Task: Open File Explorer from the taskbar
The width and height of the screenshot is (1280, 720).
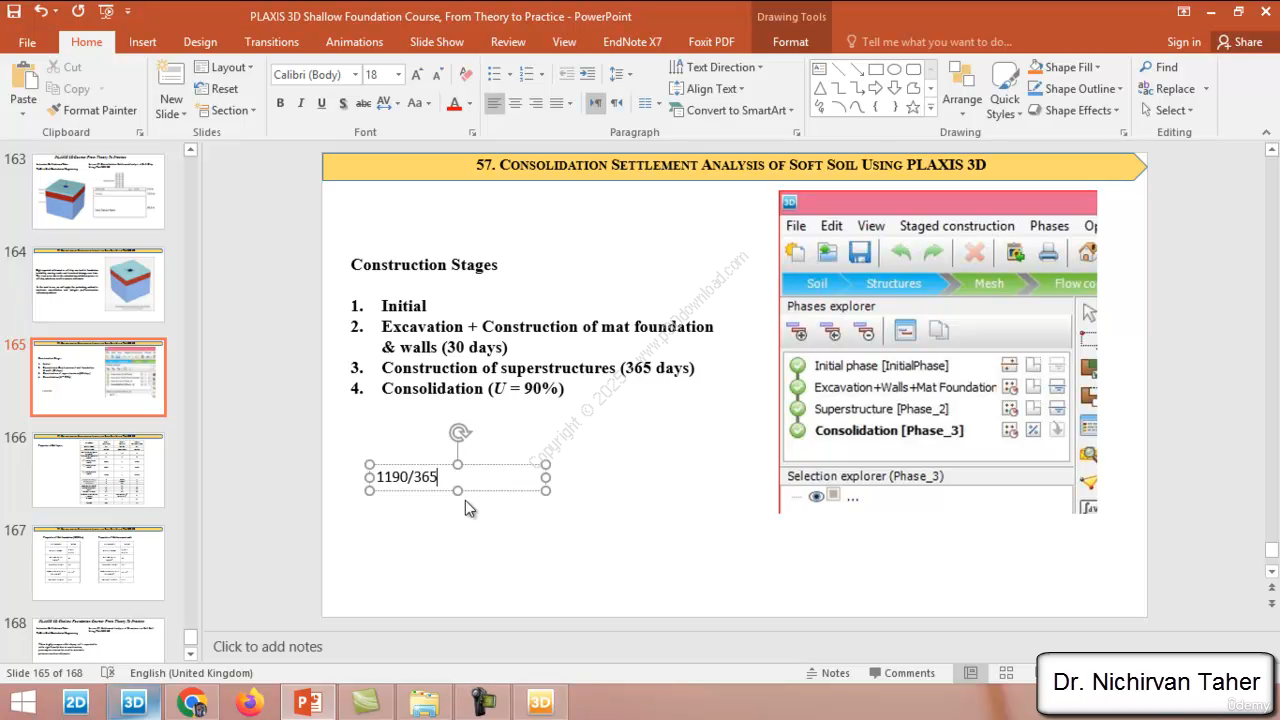Action: 424,702
